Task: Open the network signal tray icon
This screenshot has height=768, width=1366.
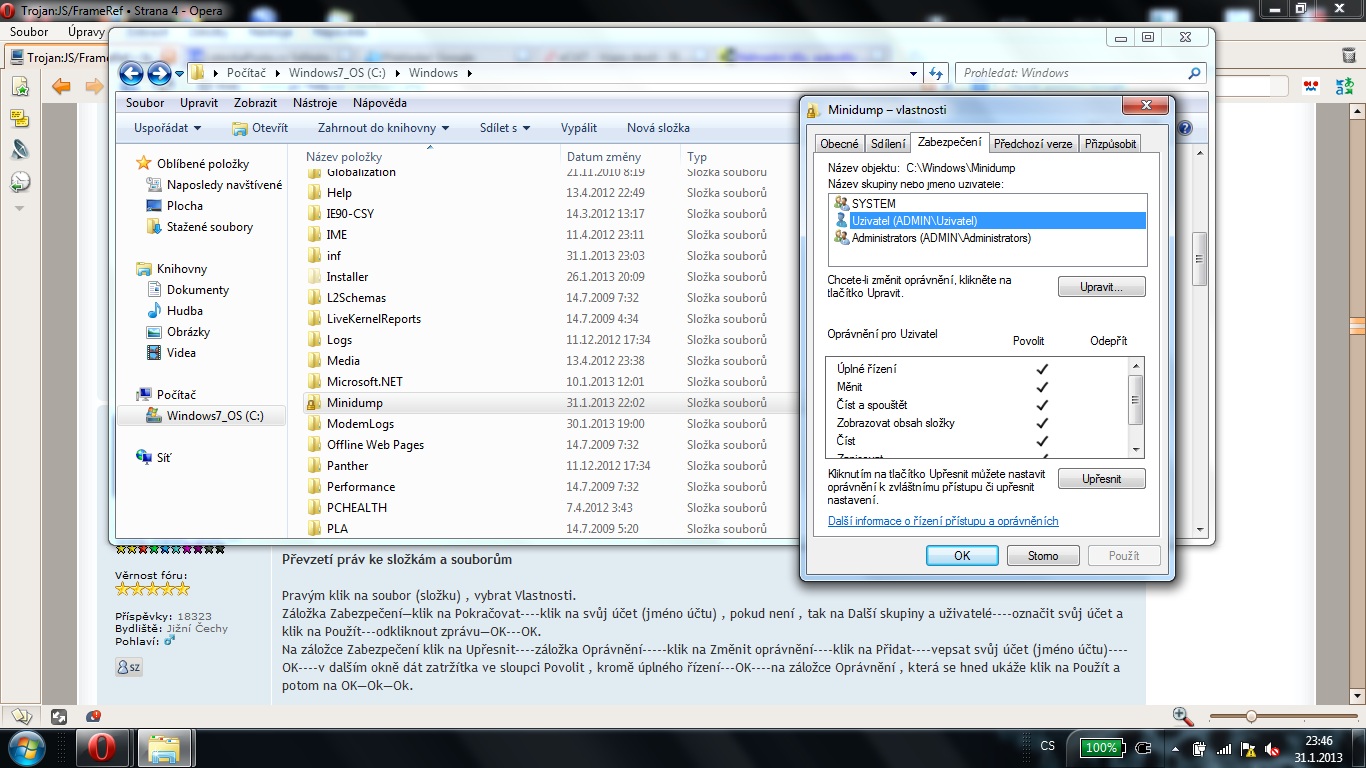Action: tap(1223, 748)
